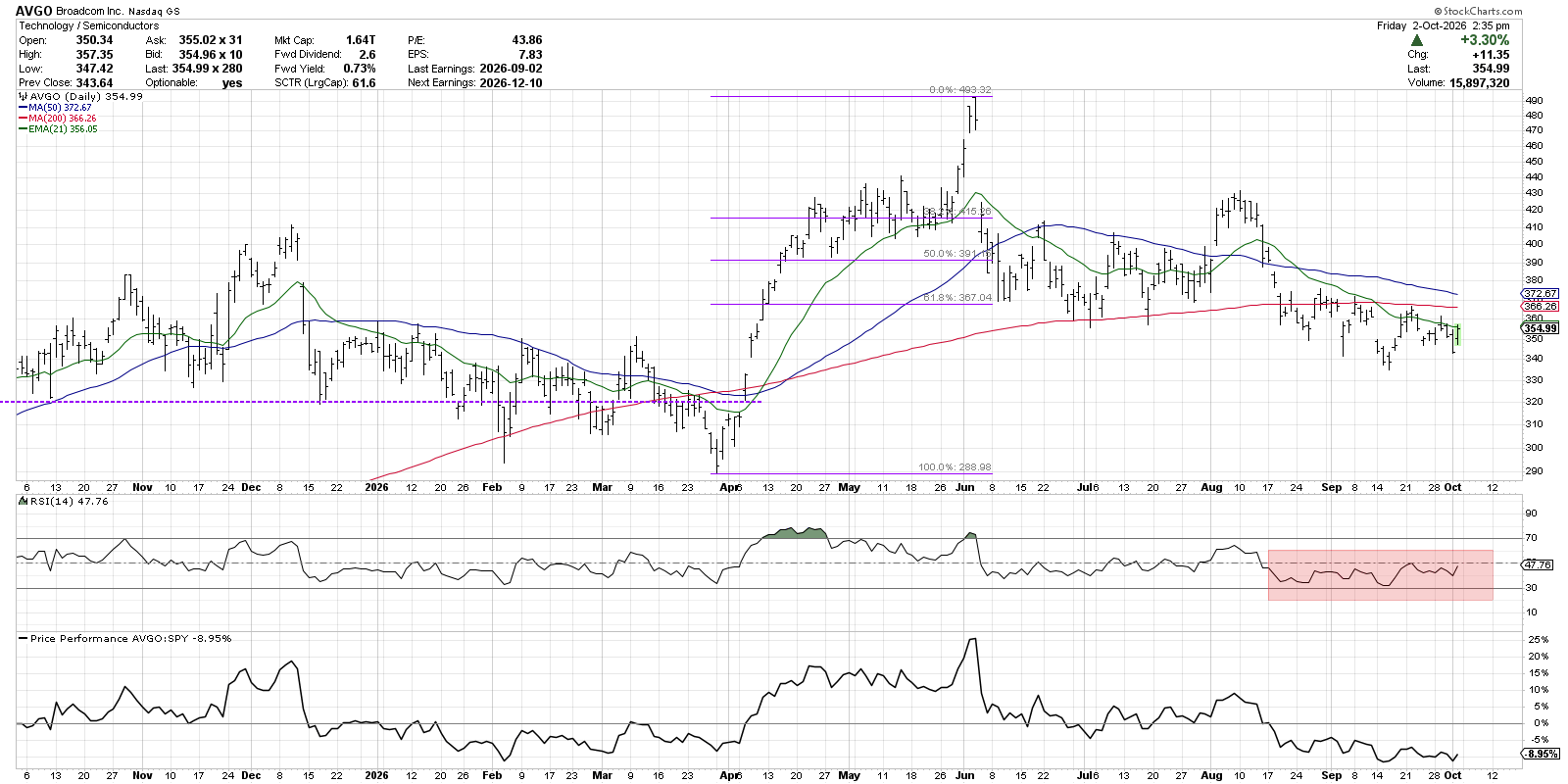Screen dimensions: 1568x784
Task: Click the Fibonacci 61.8%: 367.04 label
Action: tap(957, 298)
